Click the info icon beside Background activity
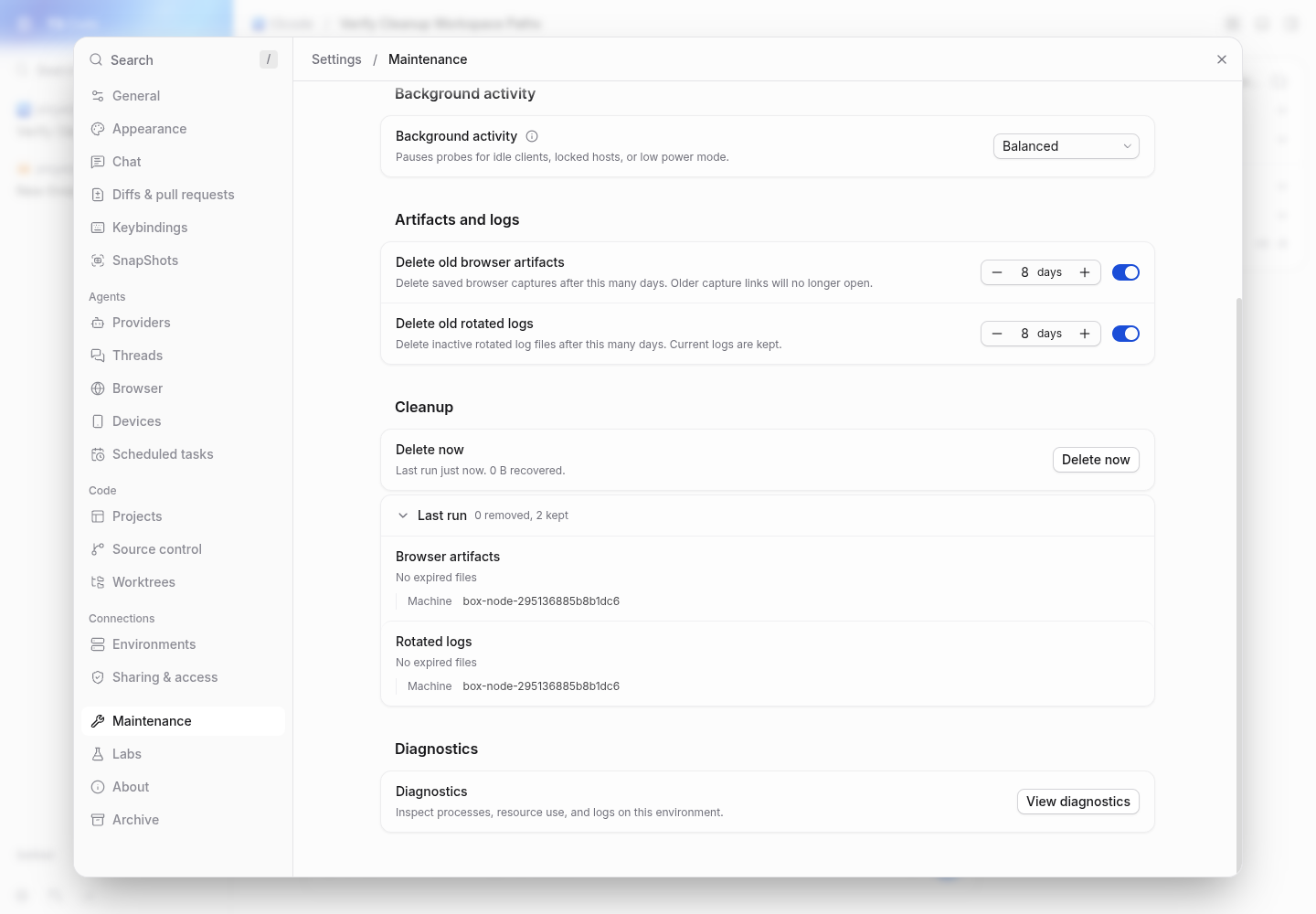 click(532, 136)
